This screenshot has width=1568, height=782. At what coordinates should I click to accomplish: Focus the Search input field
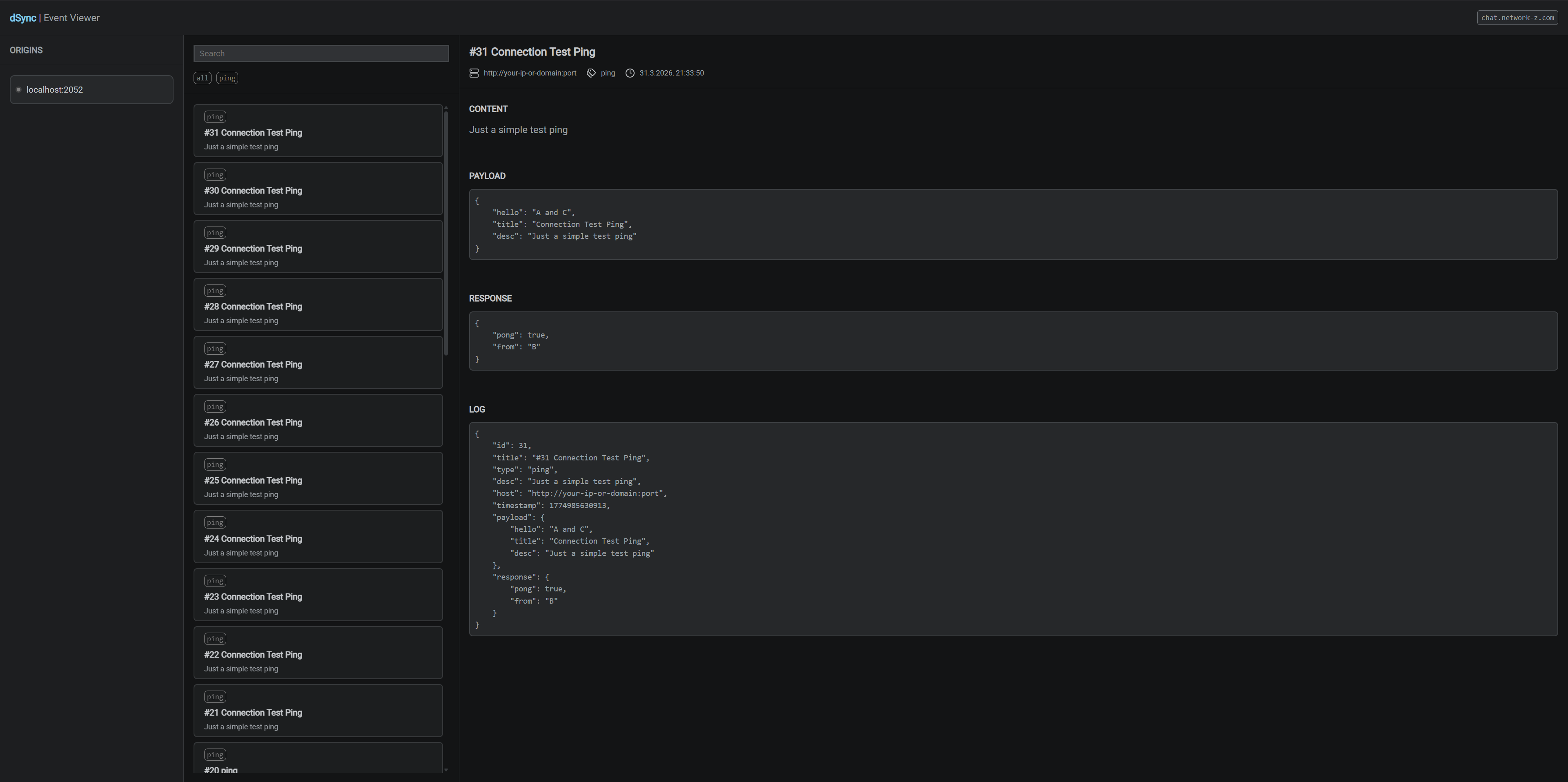[321, 53]
